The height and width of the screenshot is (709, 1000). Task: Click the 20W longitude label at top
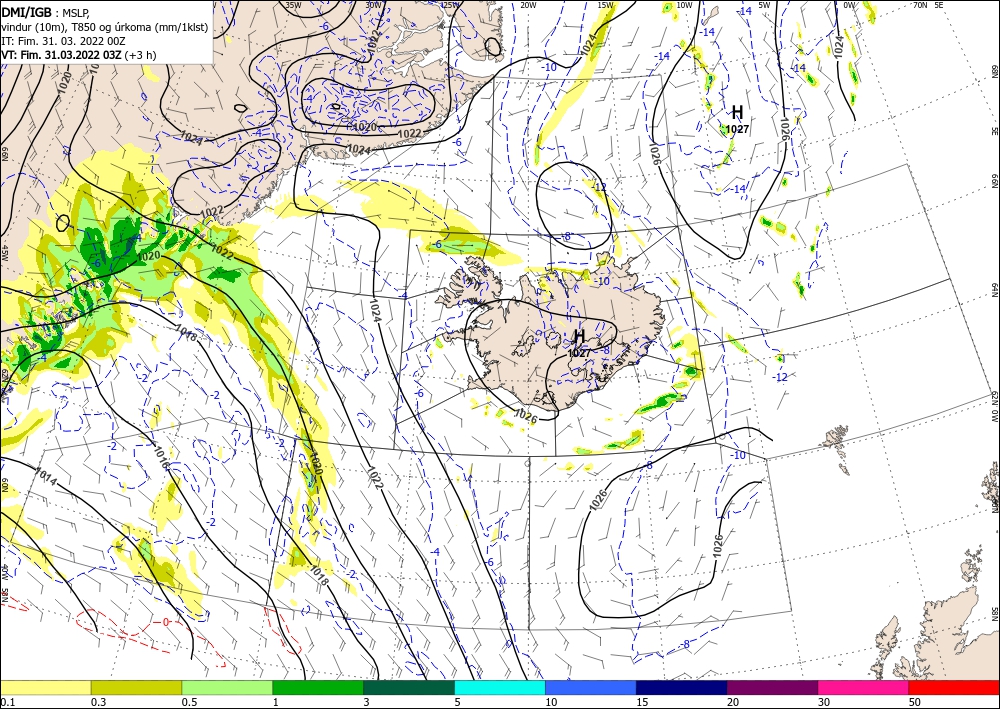pos(528,5)
